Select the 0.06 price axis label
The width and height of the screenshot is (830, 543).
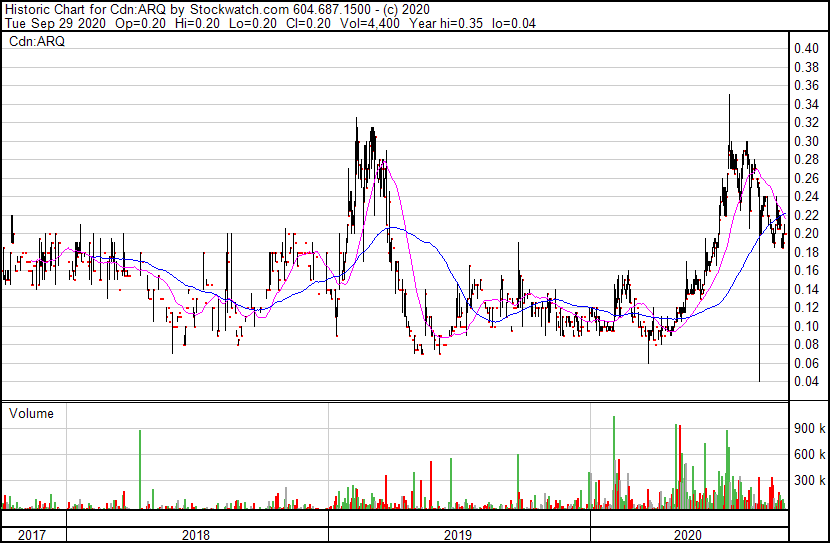pos(806,364)
